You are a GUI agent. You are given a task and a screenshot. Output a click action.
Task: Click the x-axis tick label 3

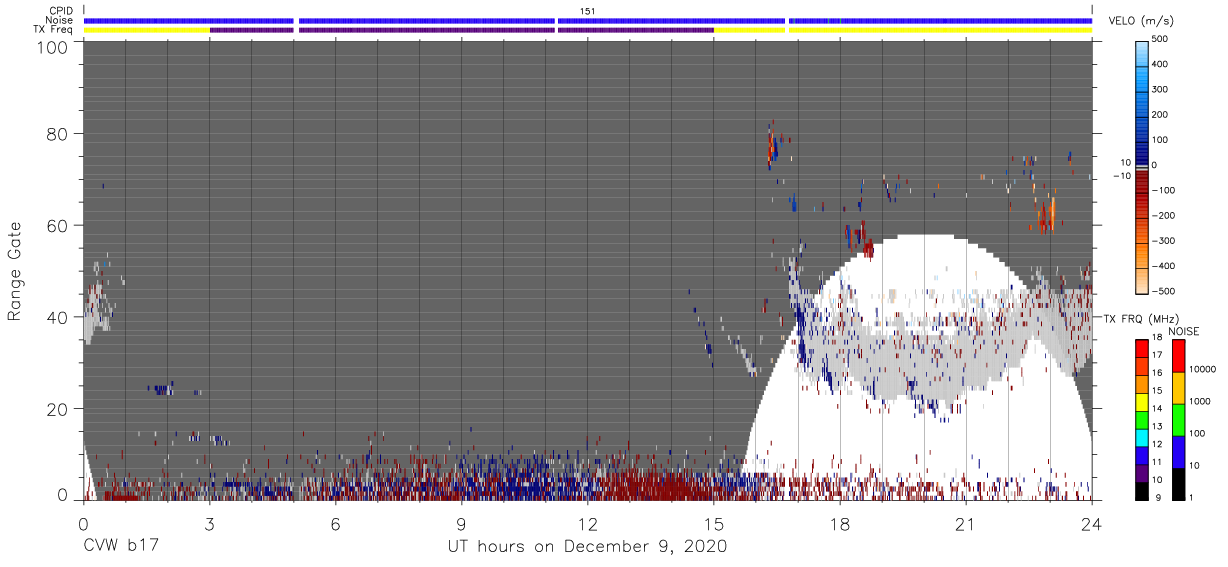(x=209, y=524)
